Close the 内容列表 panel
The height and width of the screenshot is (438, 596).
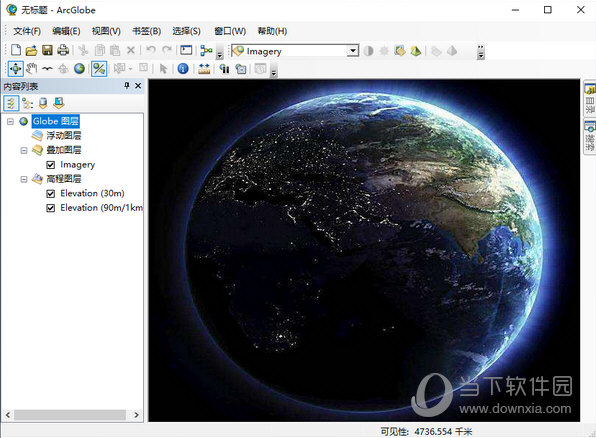[138, 86]
